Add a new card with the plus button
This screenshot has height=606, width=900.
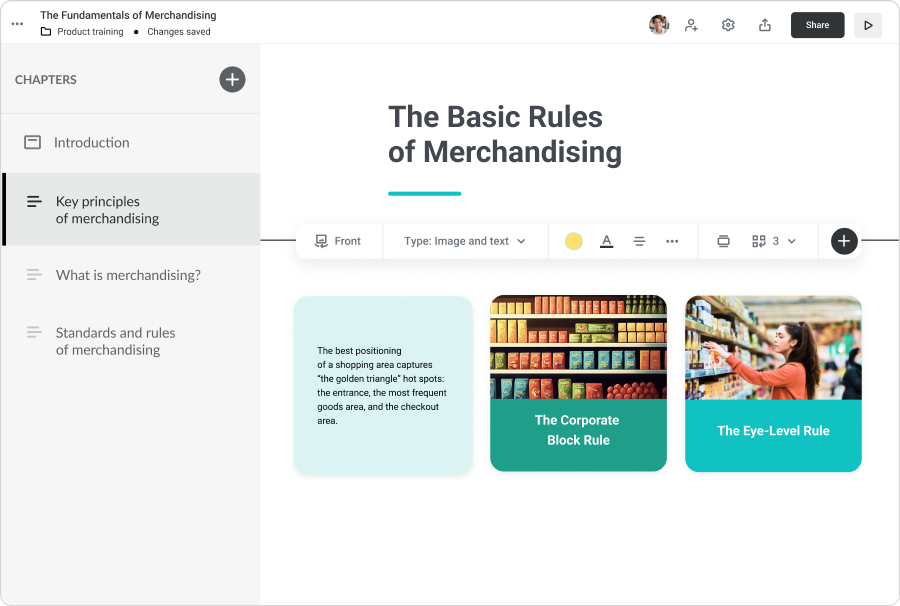click(842, 240)
